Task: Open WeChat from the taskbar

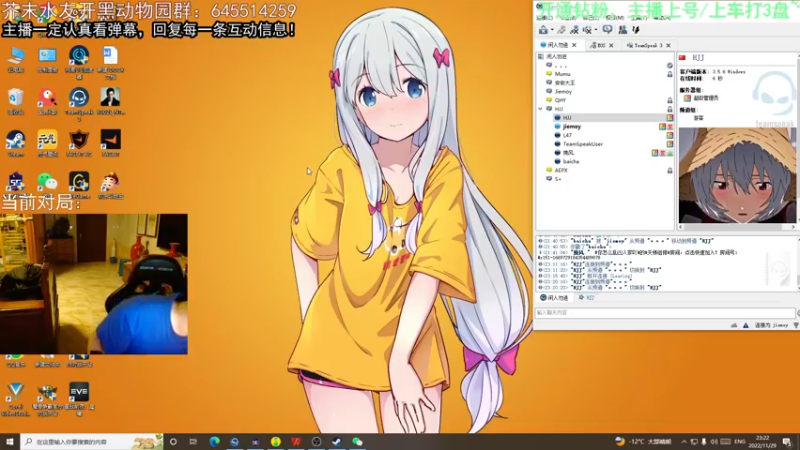Action: click(357, 441)
